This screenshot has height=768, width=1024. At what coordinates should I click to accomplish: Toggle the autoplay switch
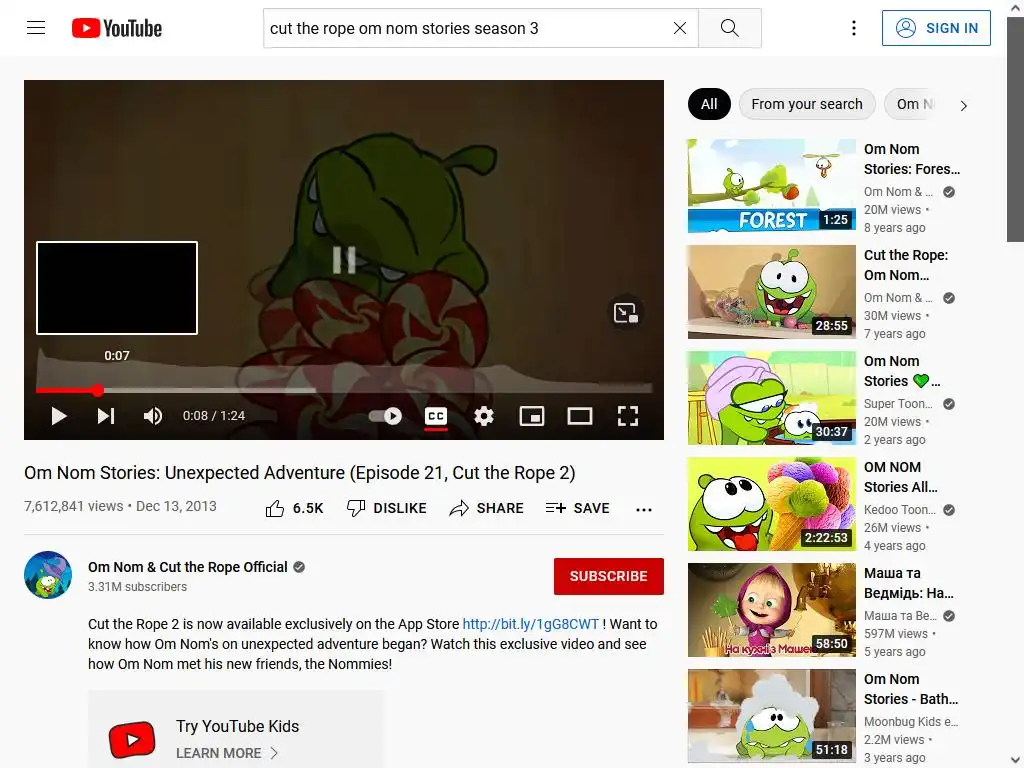[385, 416]
